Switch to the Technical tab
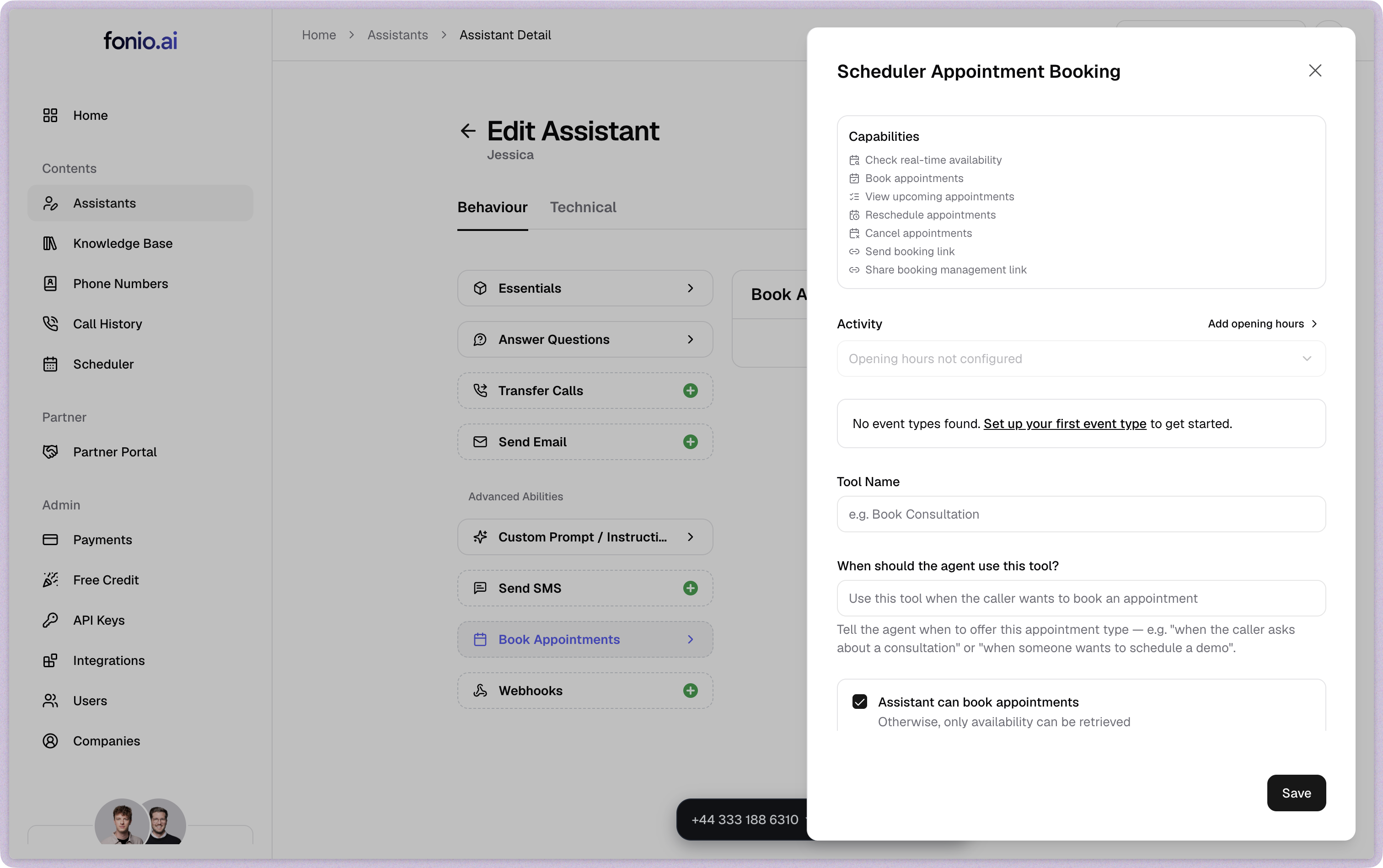This screenshot has height=868, width=1383. 583,207
